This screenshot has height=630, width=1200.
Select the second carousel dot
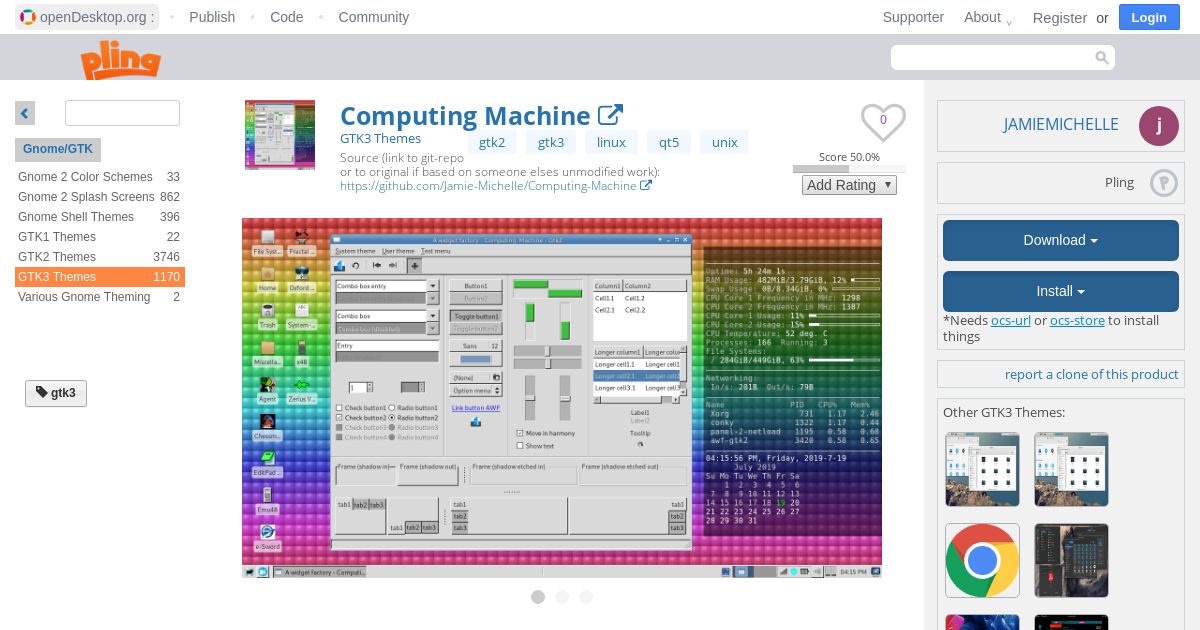562,597
